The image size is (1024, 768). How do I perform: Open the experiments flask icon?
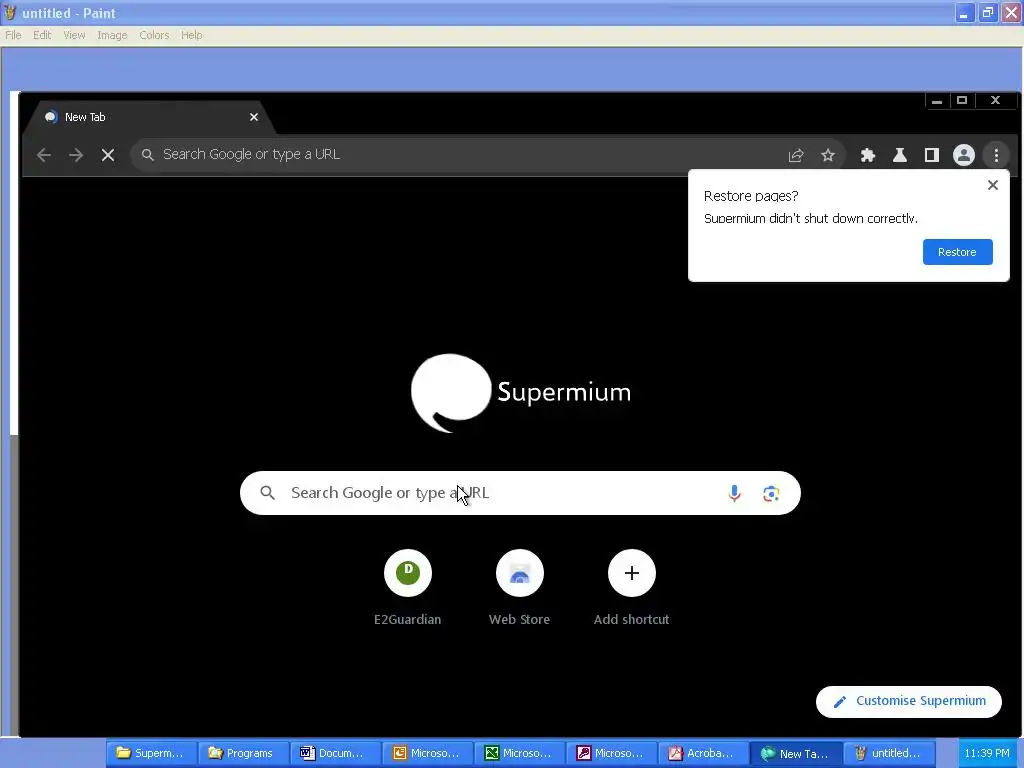(x=900, y=155)
